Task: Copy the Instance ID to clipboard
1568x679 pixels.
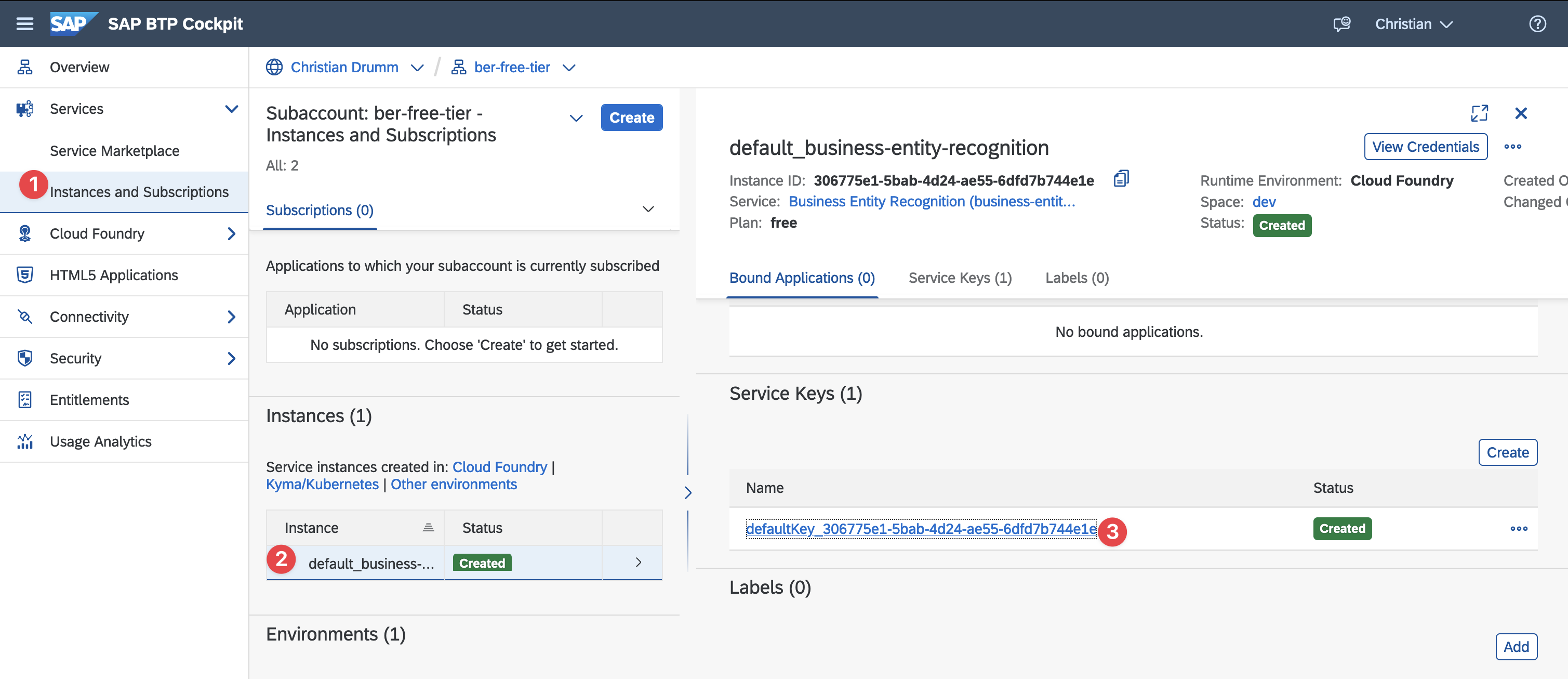Action: 1121,179
